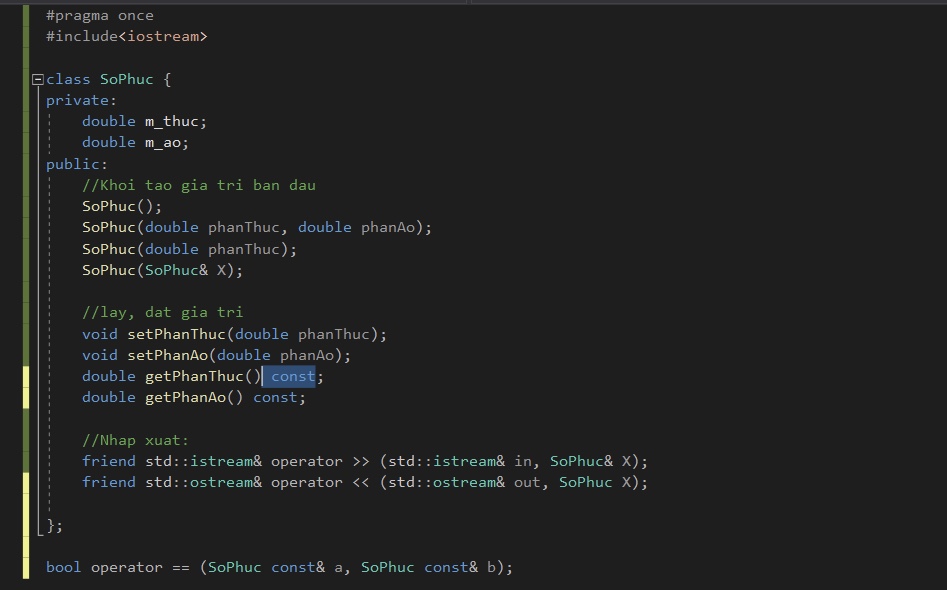
Task: Click the default constructor SoPhuc()
Action: (121, 206)
